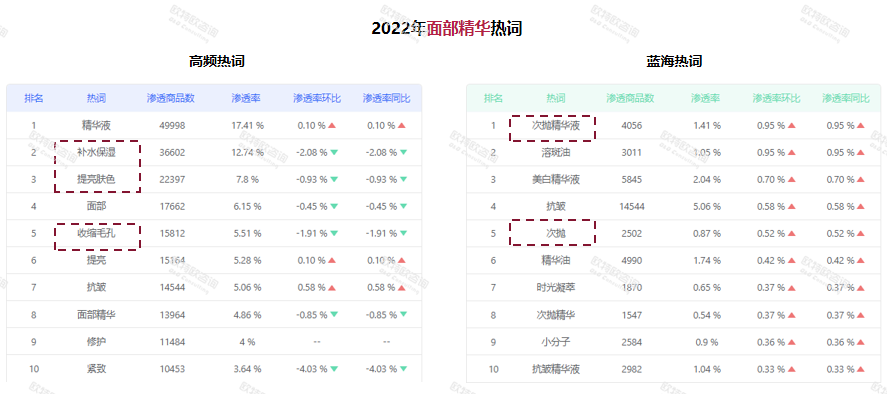This screenshot has width=887, height=394.
Task: Click the green down arrow in 紧致 渗透率同比
Action: 403,369
